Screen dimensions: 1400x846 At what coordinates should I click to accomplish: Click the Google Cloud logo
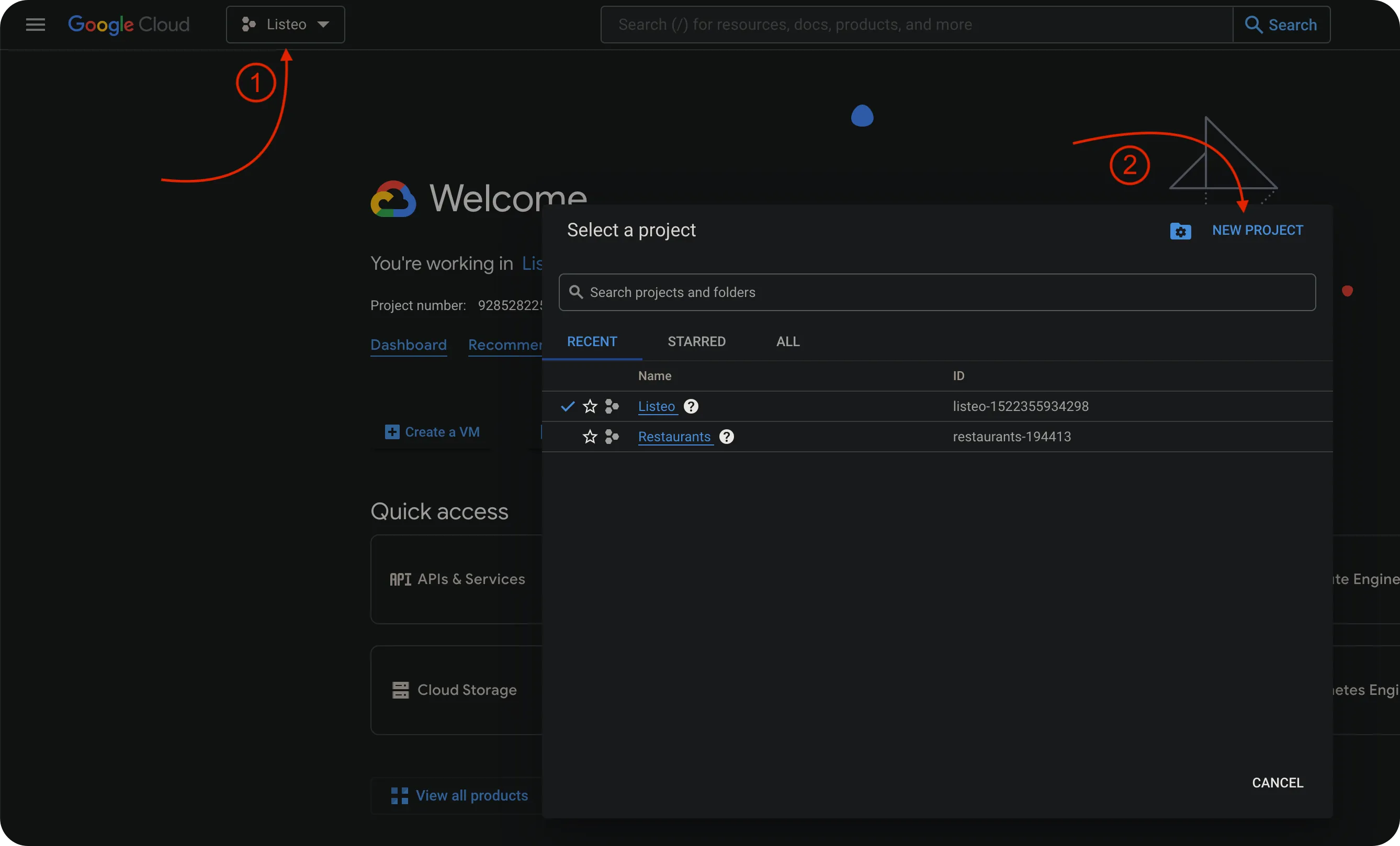pyautogui.click(x=128, y=25)
